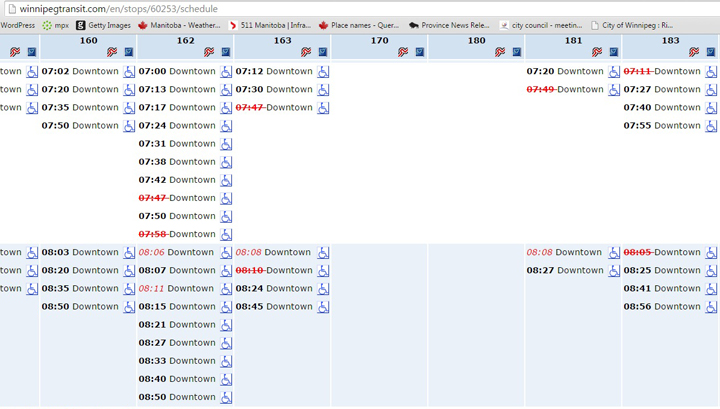Viewport: 720px width, 409px height.
Task: Click wheelchair icon beside 08:03 Downtown
Action: pyautogui.click(x=129, y=252)
